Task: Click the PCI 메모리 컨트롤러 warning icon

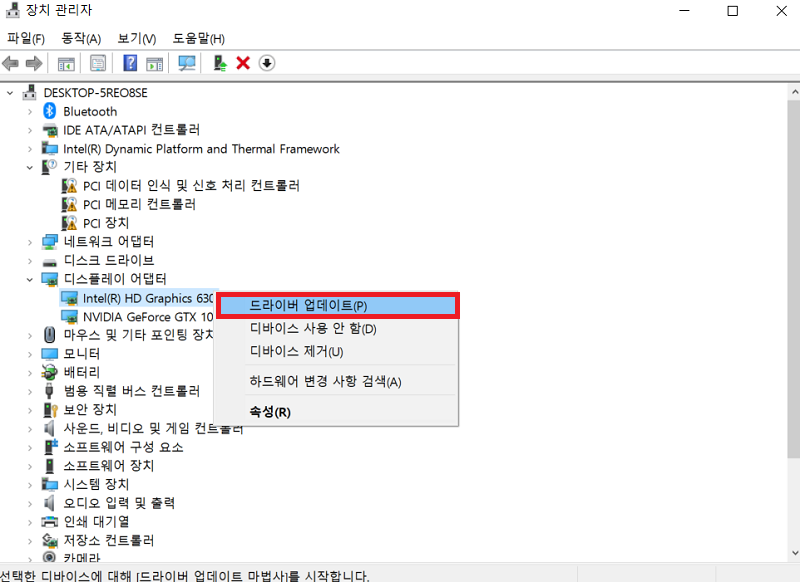Action: [x=69, y=205]
